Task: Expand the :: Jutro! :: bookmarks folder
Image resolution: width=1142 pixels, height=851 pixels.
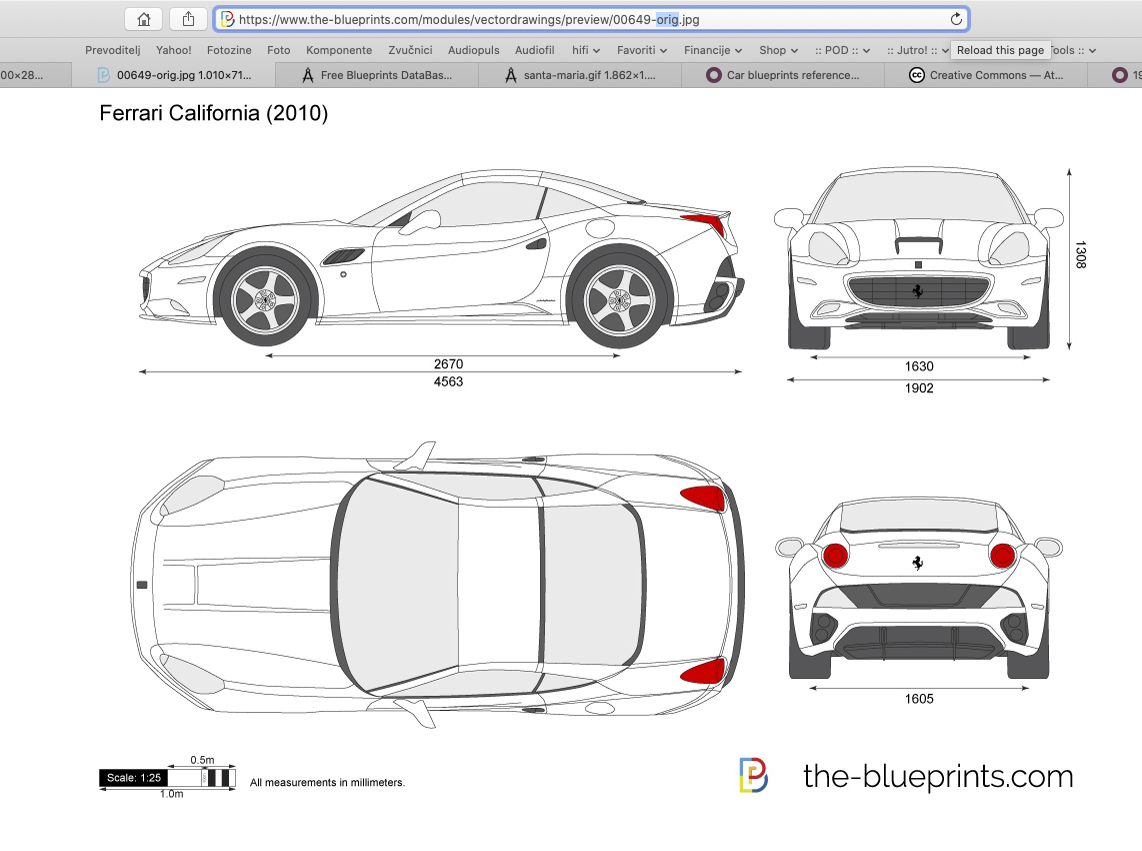Action: (x=918, y=50)
